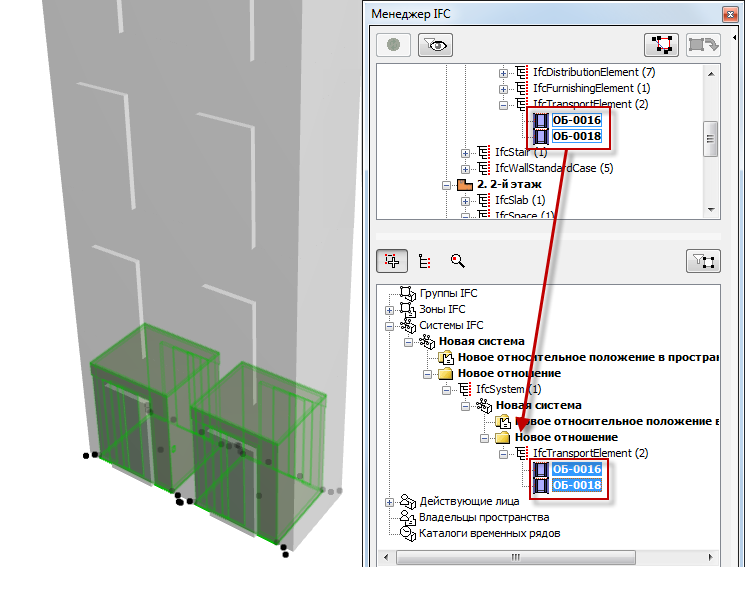Select highlighted ОБ-0016 in lower tree
This screenshot has width=750, height=614.
(576, 470)
